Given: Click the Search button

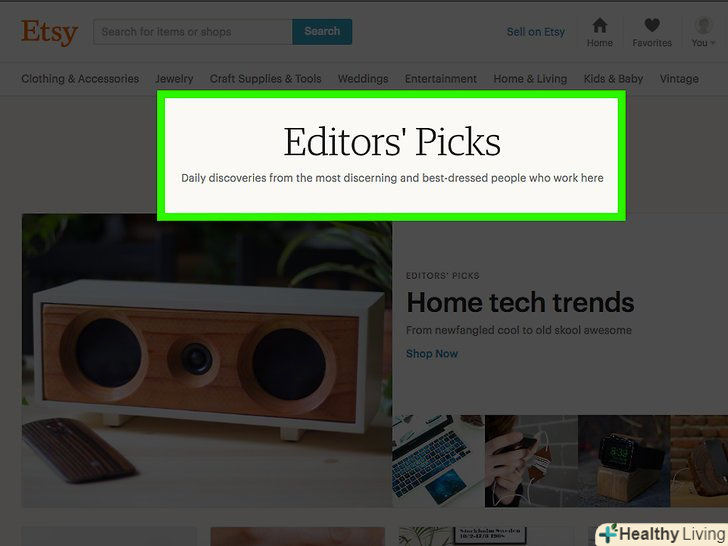Looking at the screenshot, I should pos(322,32).
